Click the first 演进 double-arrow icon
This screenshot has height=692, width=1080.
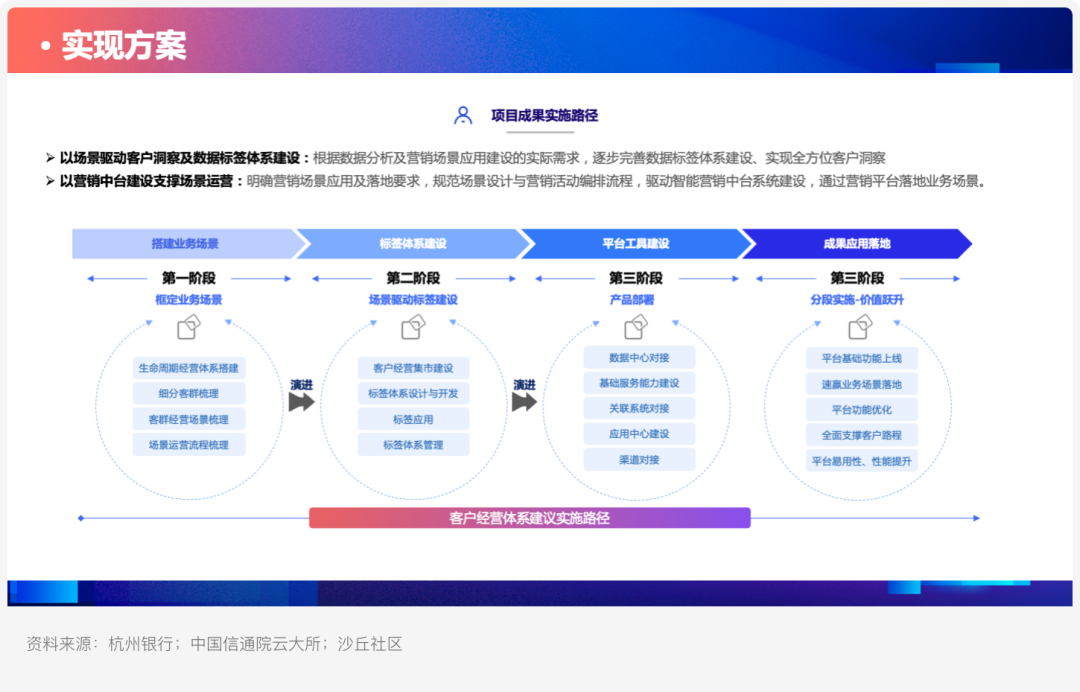coord(302,402)
